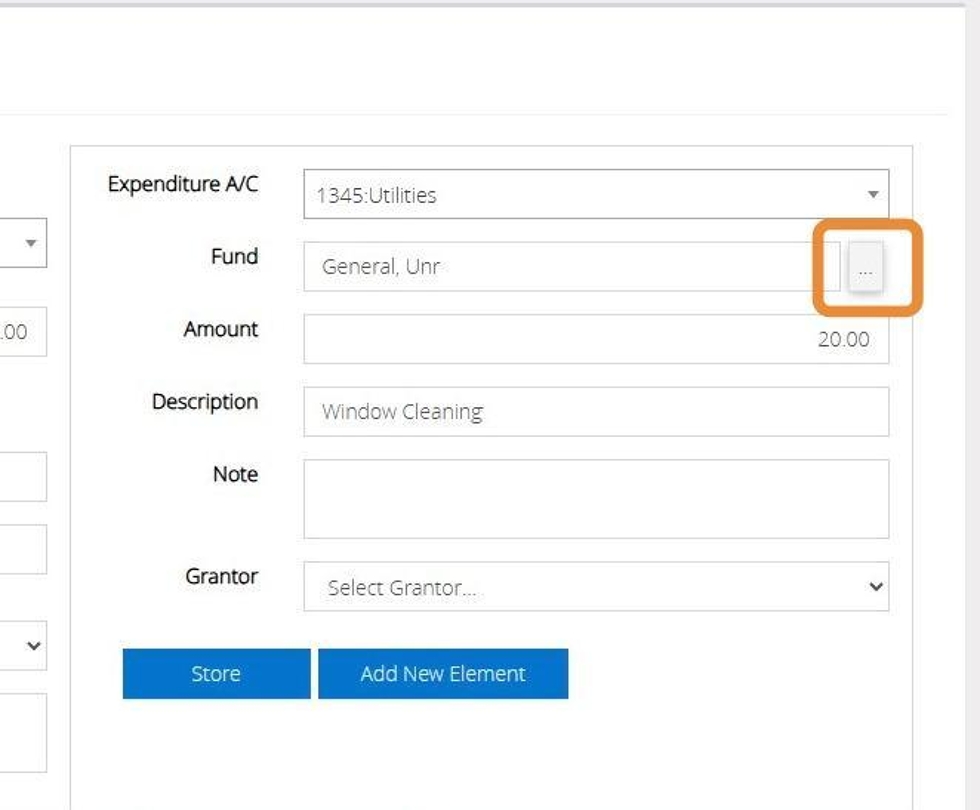Focus the Fund field showing General, Unr
The width and height of the screenshot is (980, 810).
tap(572, 267)
